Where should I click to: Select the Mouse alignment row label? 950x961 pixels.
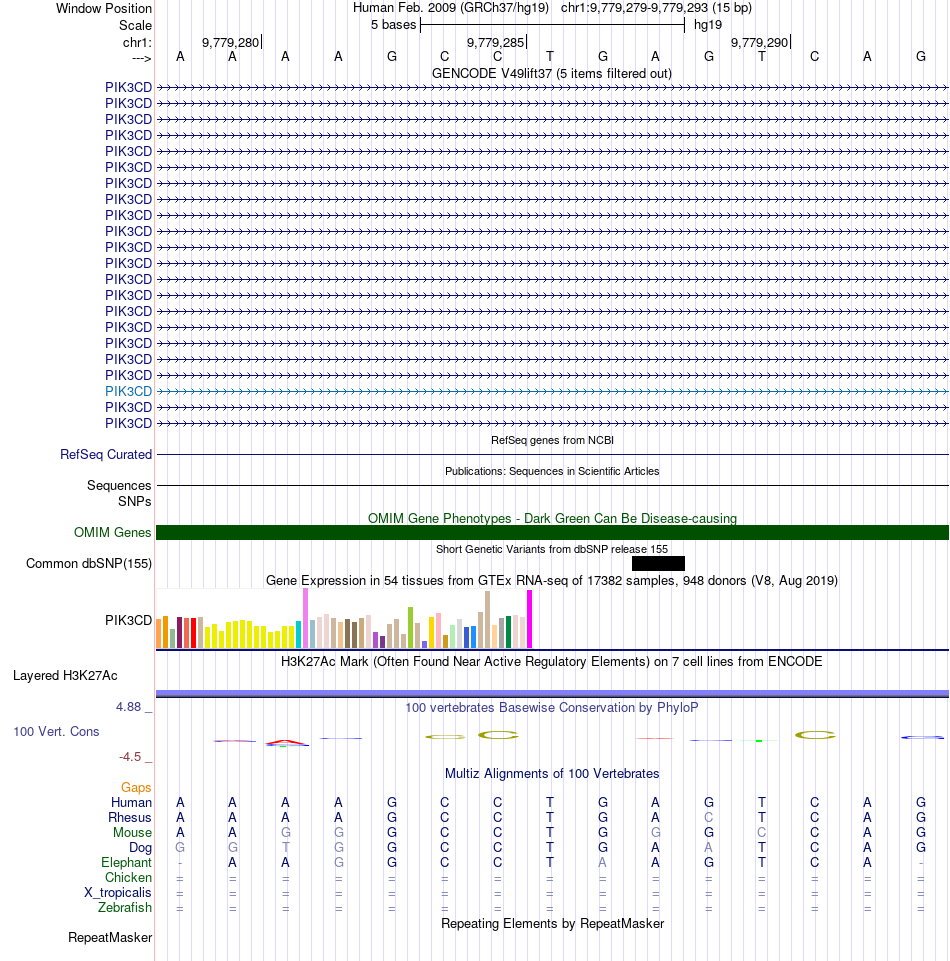(132, 832)
